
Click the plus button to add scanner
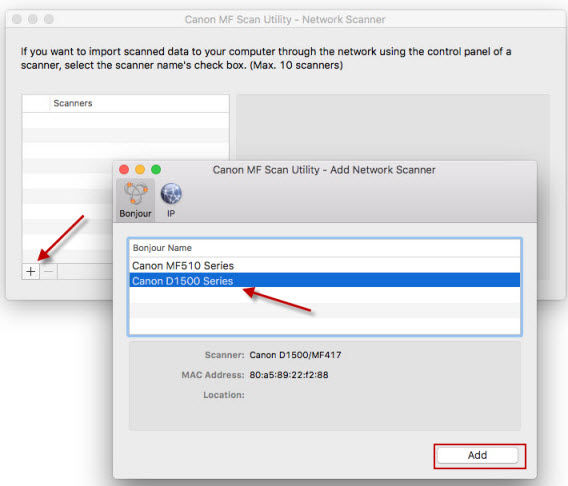pos(31,271)
